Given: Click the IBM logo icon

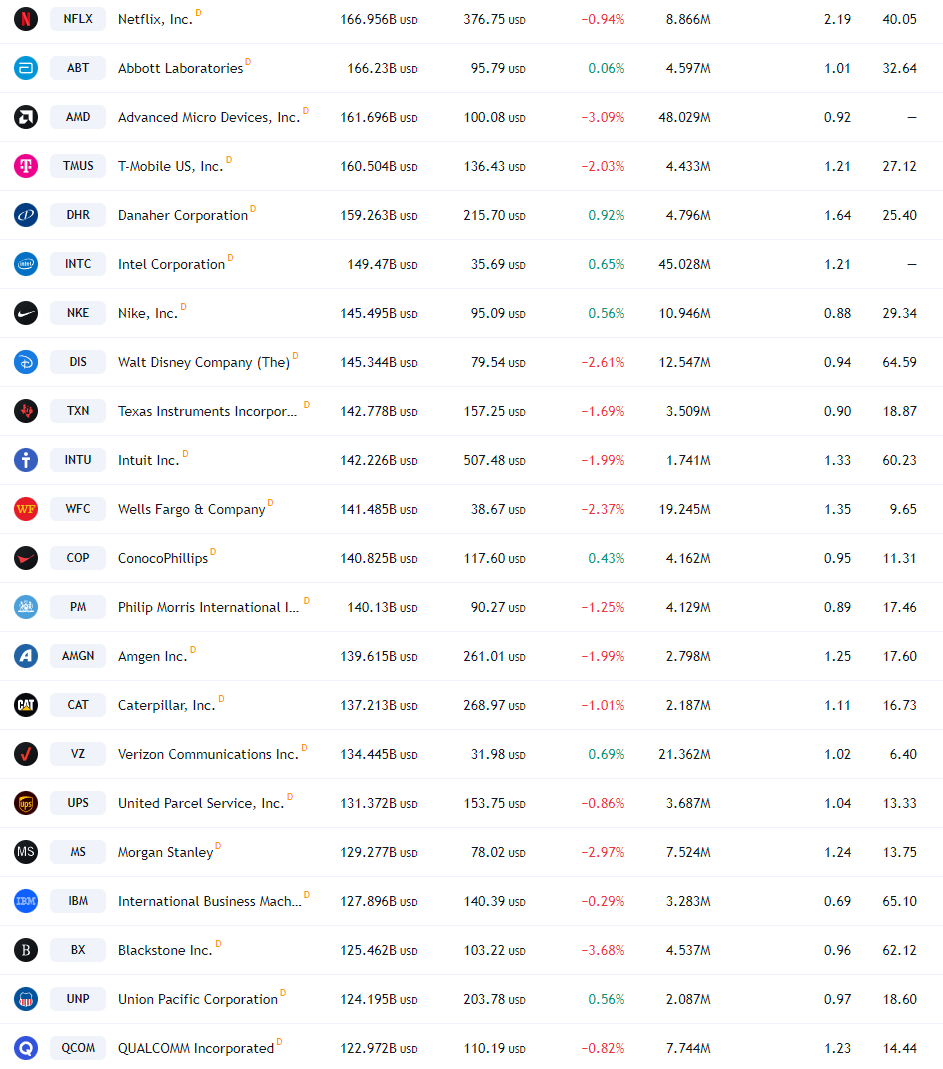Looking at the screenshot, I should tap(26, 901).
